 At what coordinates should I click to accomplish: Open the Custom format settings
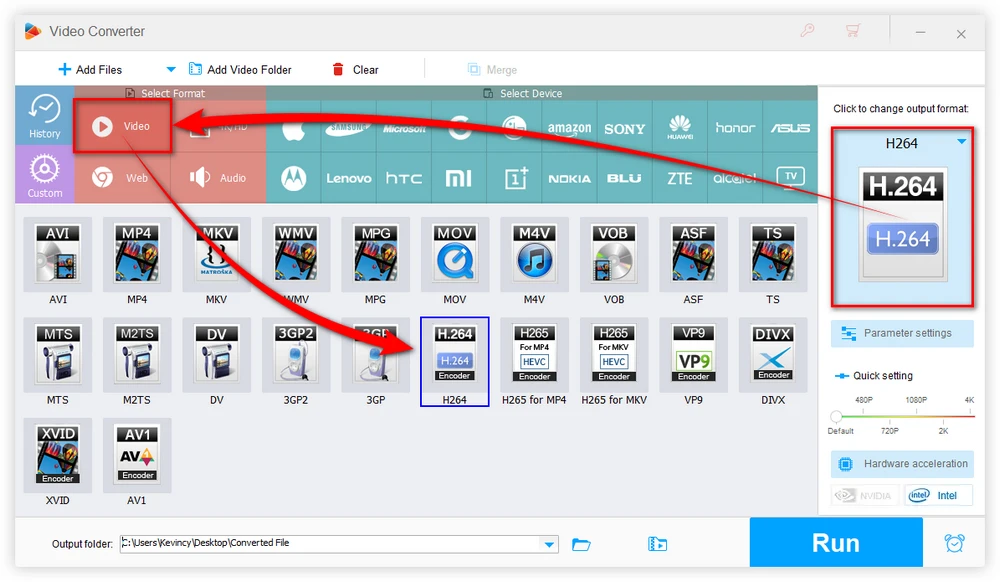click(x=45, y=175)
